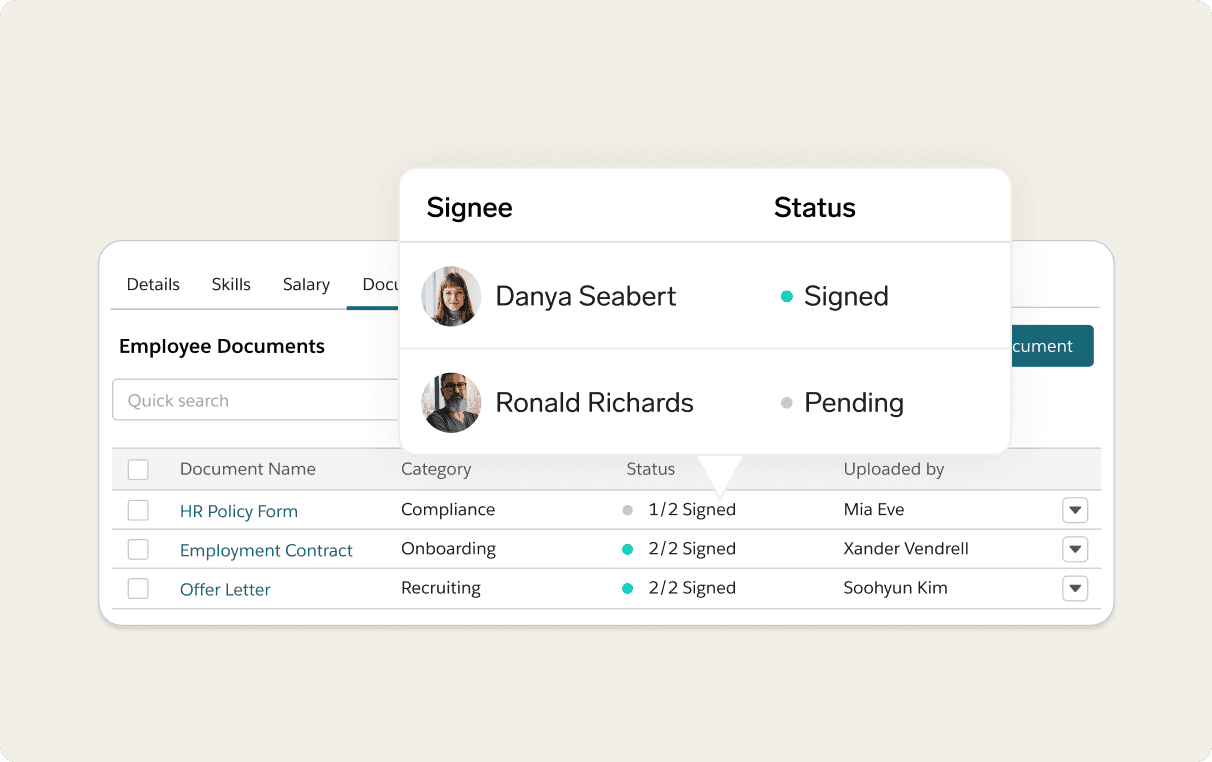This screenshot has height=762, width=1212.
Task: Toggle the select-all checkbox in table header
Action: click(138, 469)
